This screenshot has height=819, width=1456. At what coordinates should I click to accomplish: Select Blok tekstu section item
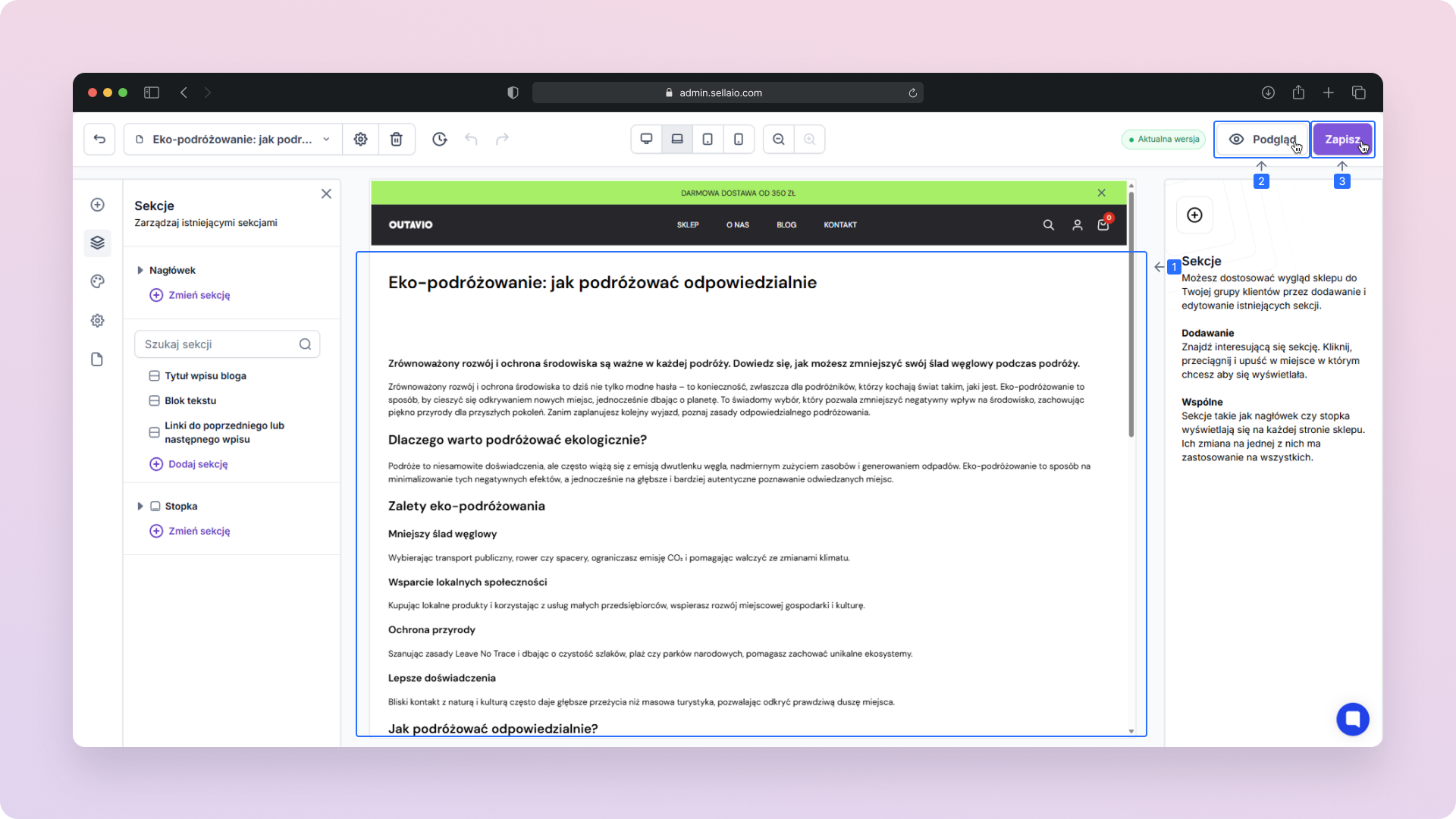(x=190, y=400)
